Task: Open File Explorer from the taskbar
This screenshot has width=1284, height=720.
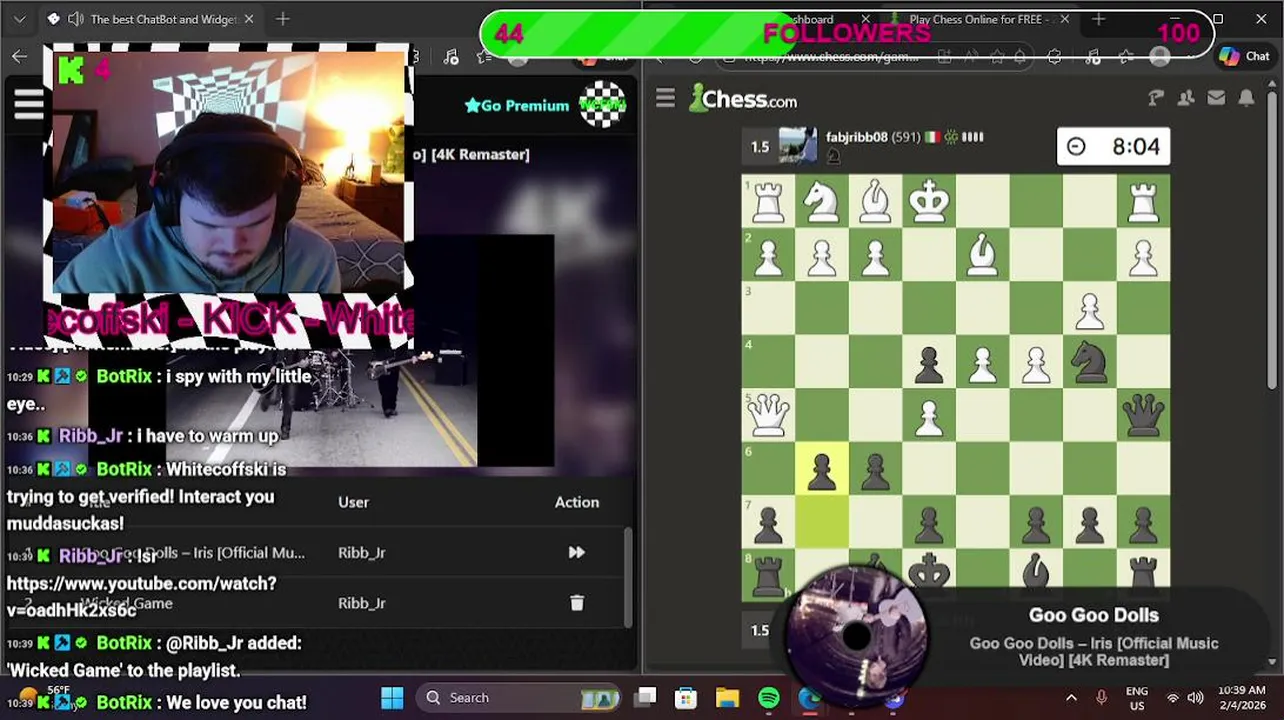Action: click(727, 697)
